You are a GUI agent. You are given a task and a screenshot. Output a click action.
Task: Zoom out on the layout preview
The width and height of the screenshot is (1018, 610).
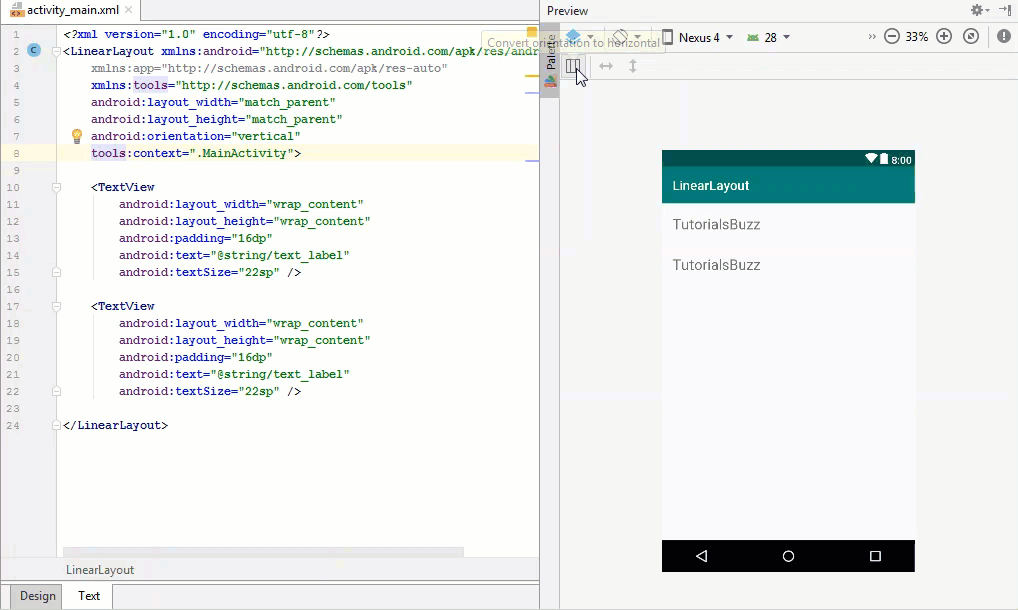click(x=890, y=36)
